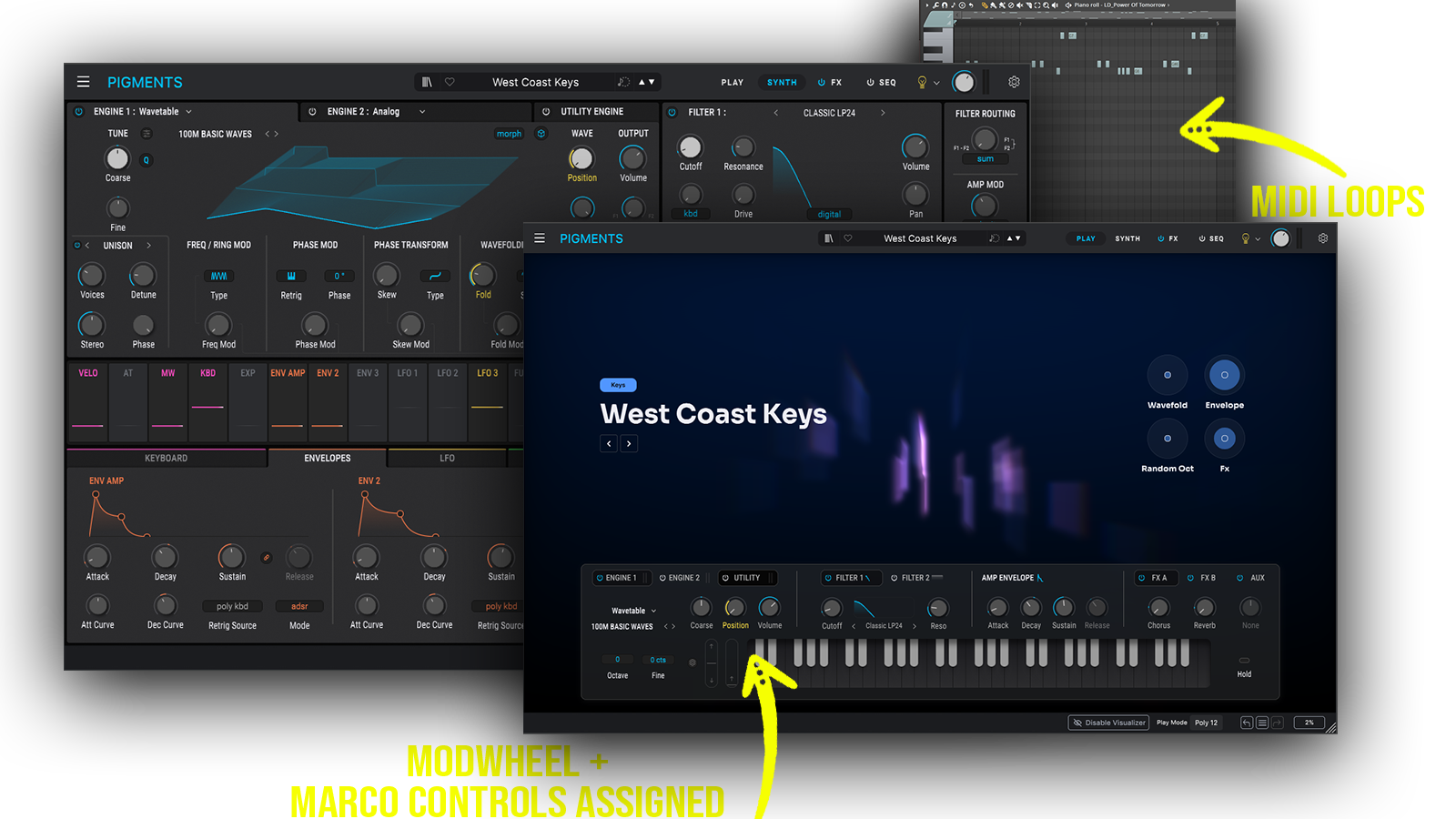Screen dimensions: 1456x819
Task: Toggle Filter 2 power in play view panel
Action: pos(894,578)
